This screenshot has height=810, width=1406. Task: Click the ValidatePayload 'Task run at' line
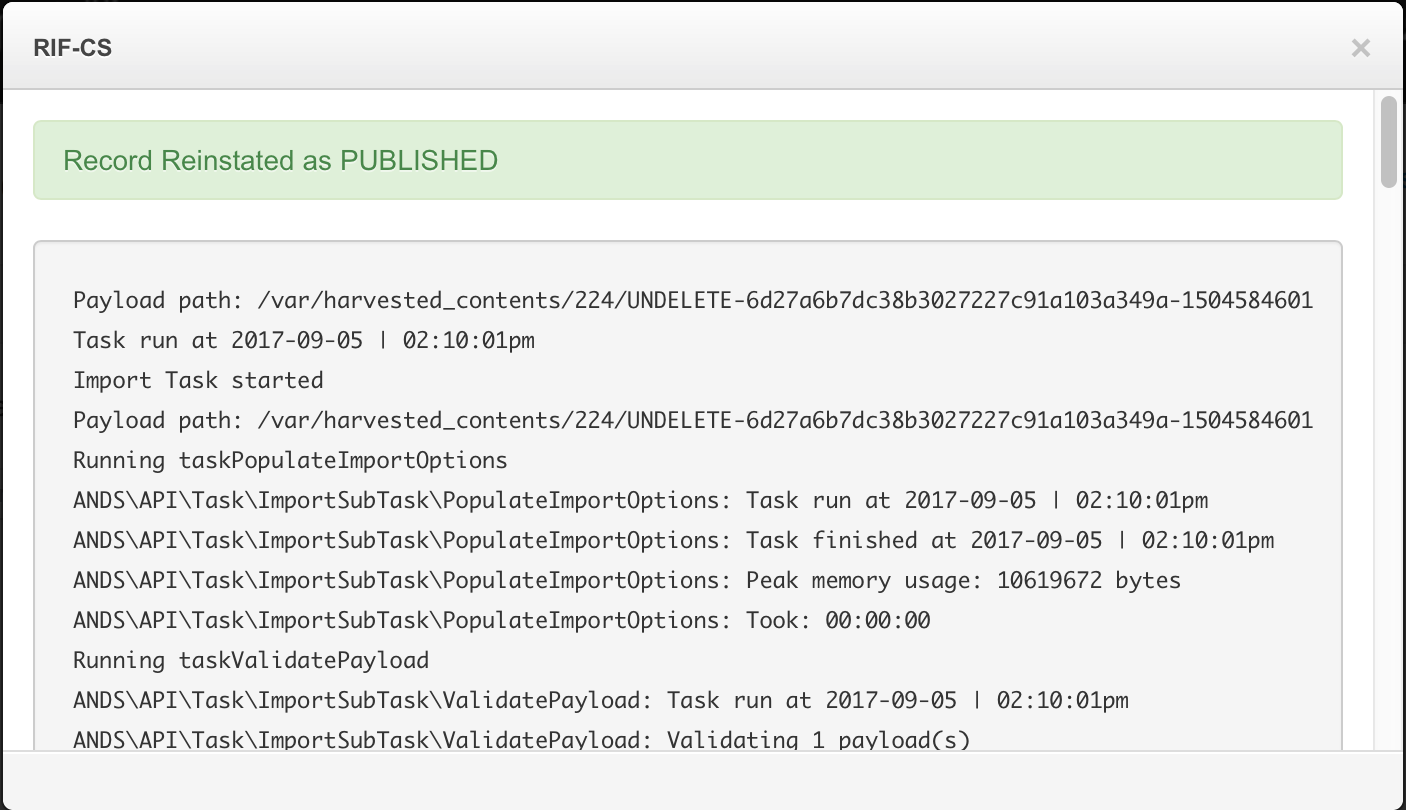600,700
